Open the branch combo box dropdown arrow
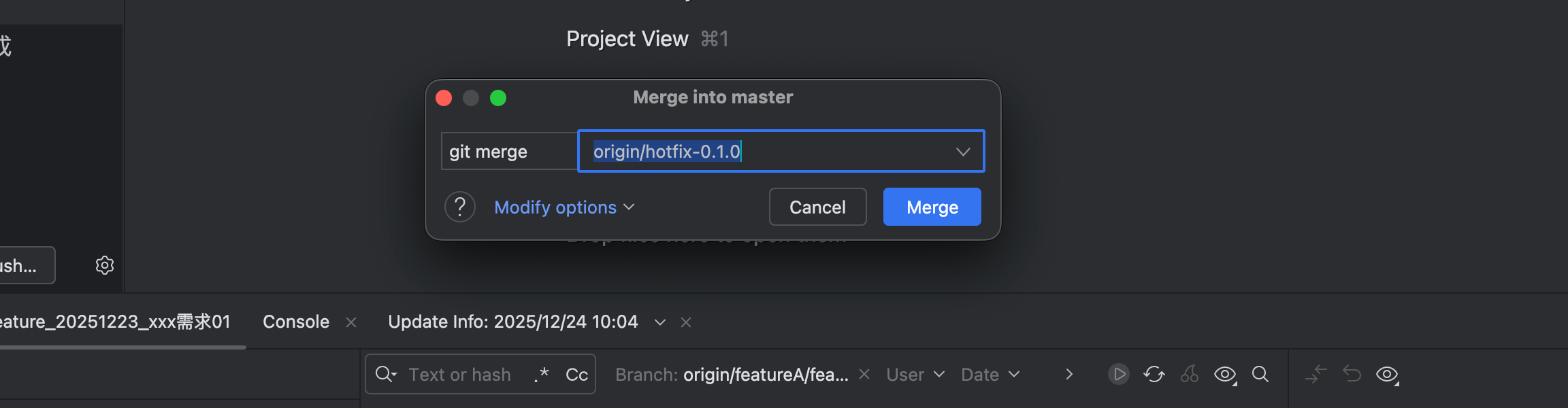 [962, 152]
